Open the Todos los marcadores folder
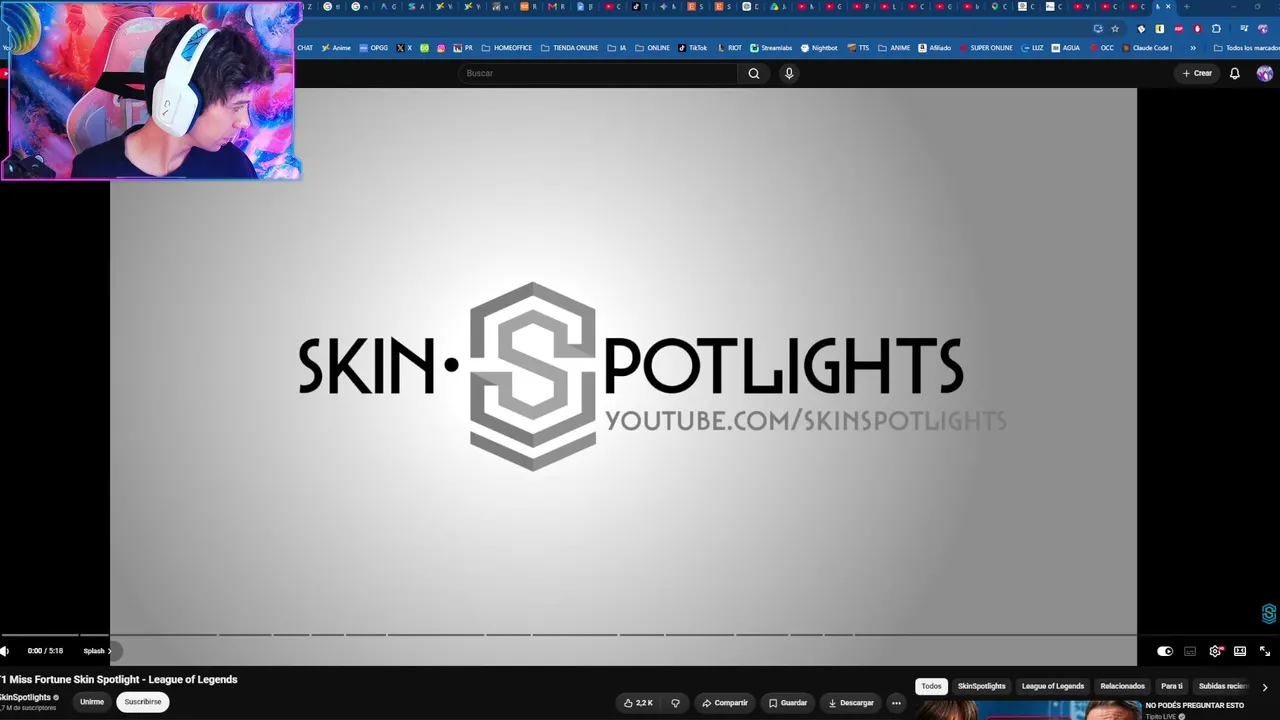The width and height of the screenshot is (1280, 720). 1246,48
